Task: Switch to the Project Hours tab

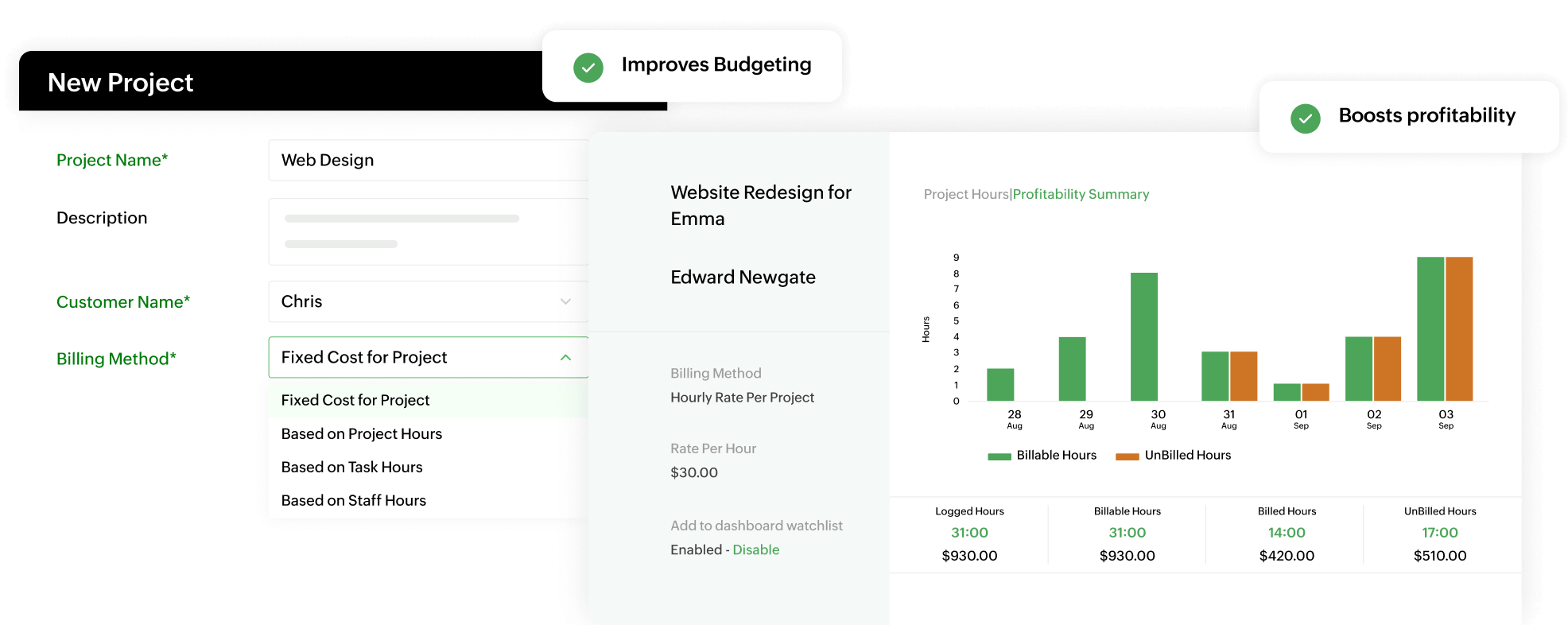Action: pos(965,194)
